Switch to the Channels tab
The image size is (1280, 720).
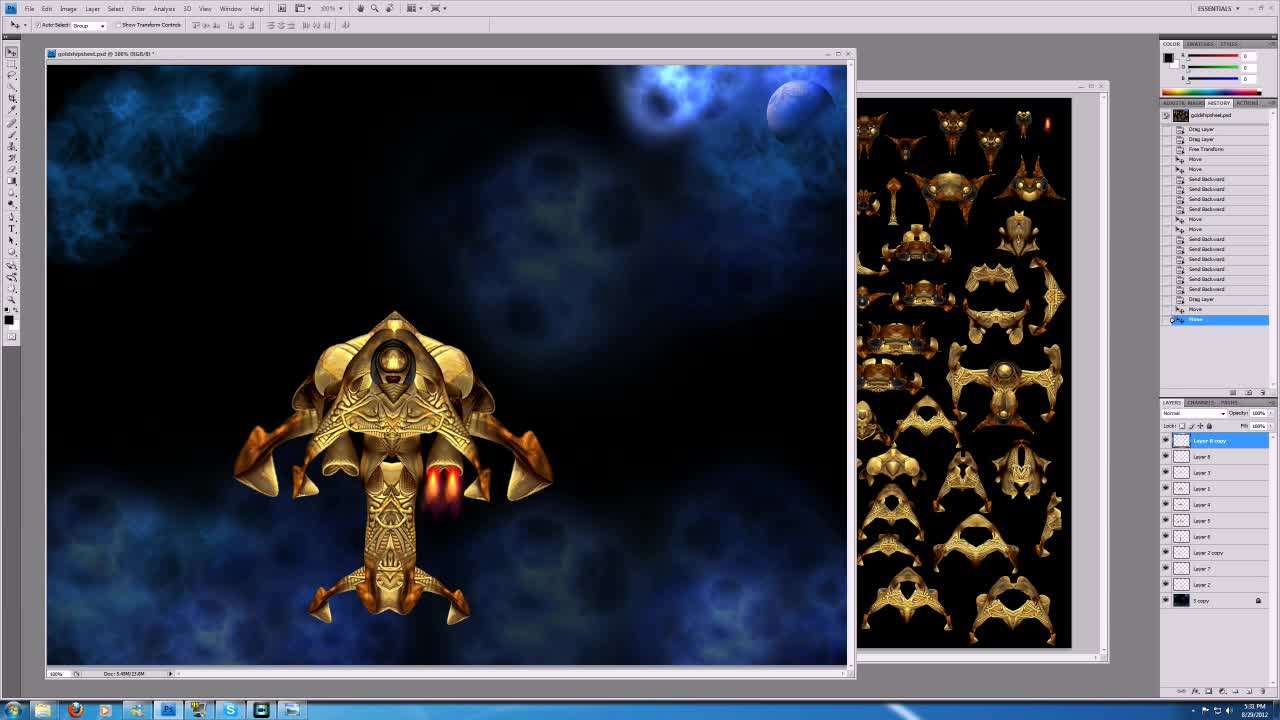click(1200, 402)
